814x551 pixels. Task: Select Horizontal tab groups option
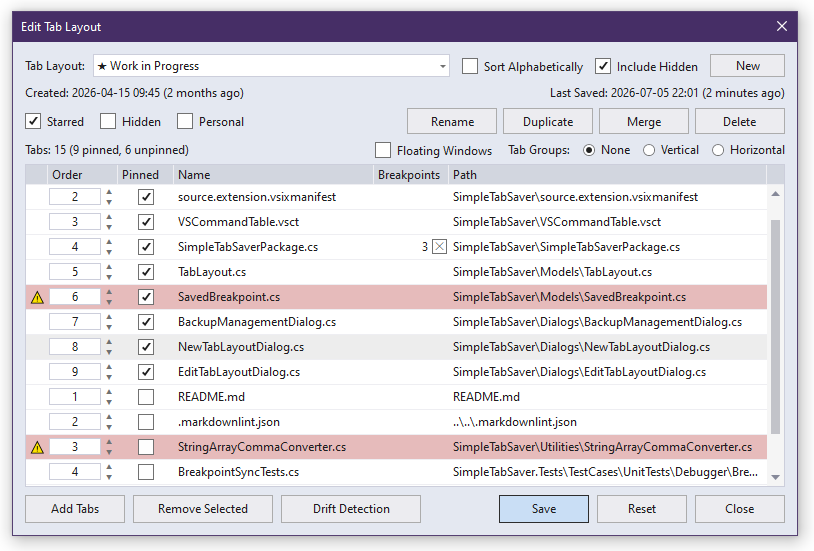click(x=718, y=150)
